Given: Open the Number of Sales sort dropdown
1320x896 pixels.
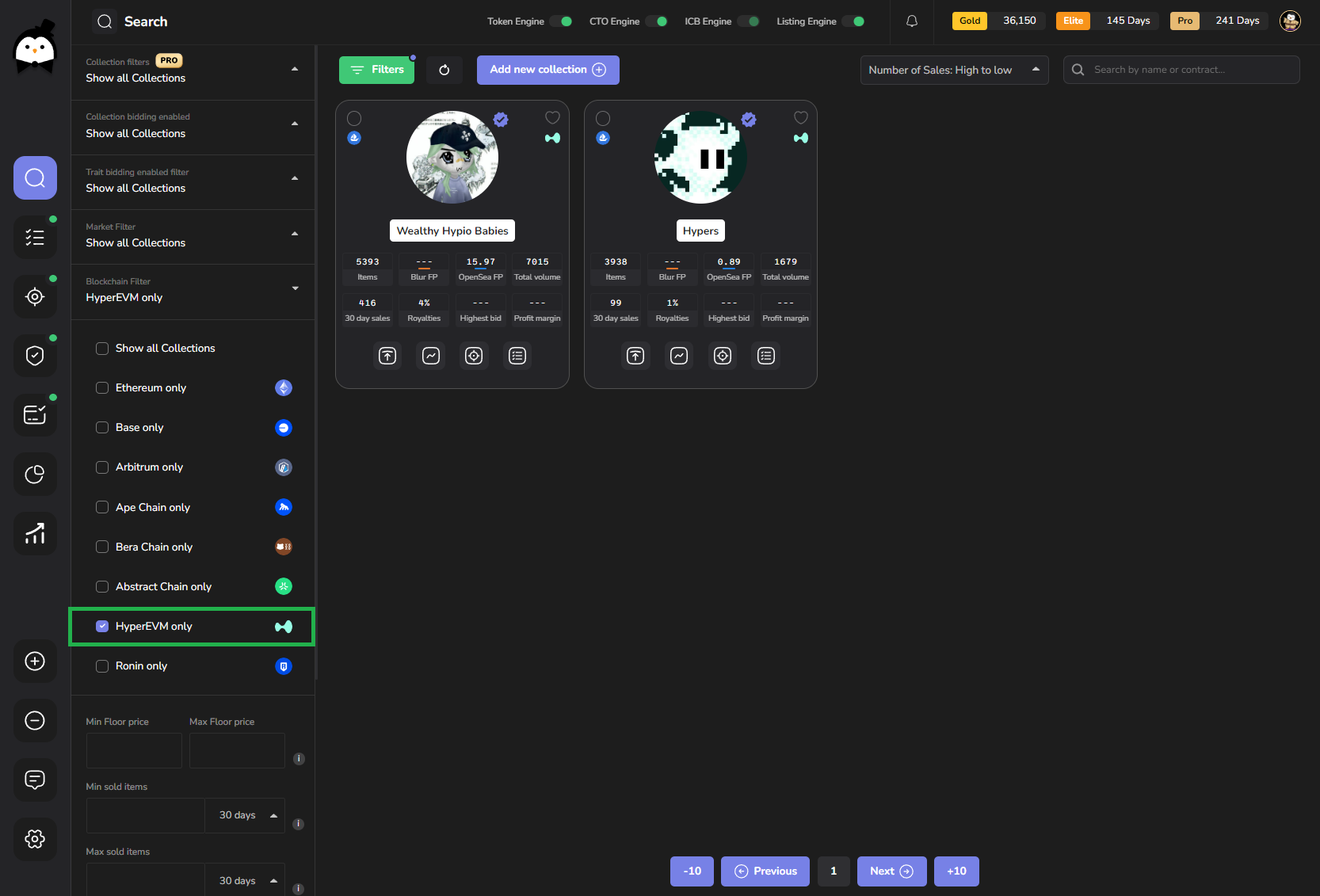Looking at the screenshot, I should coord(953,70).
